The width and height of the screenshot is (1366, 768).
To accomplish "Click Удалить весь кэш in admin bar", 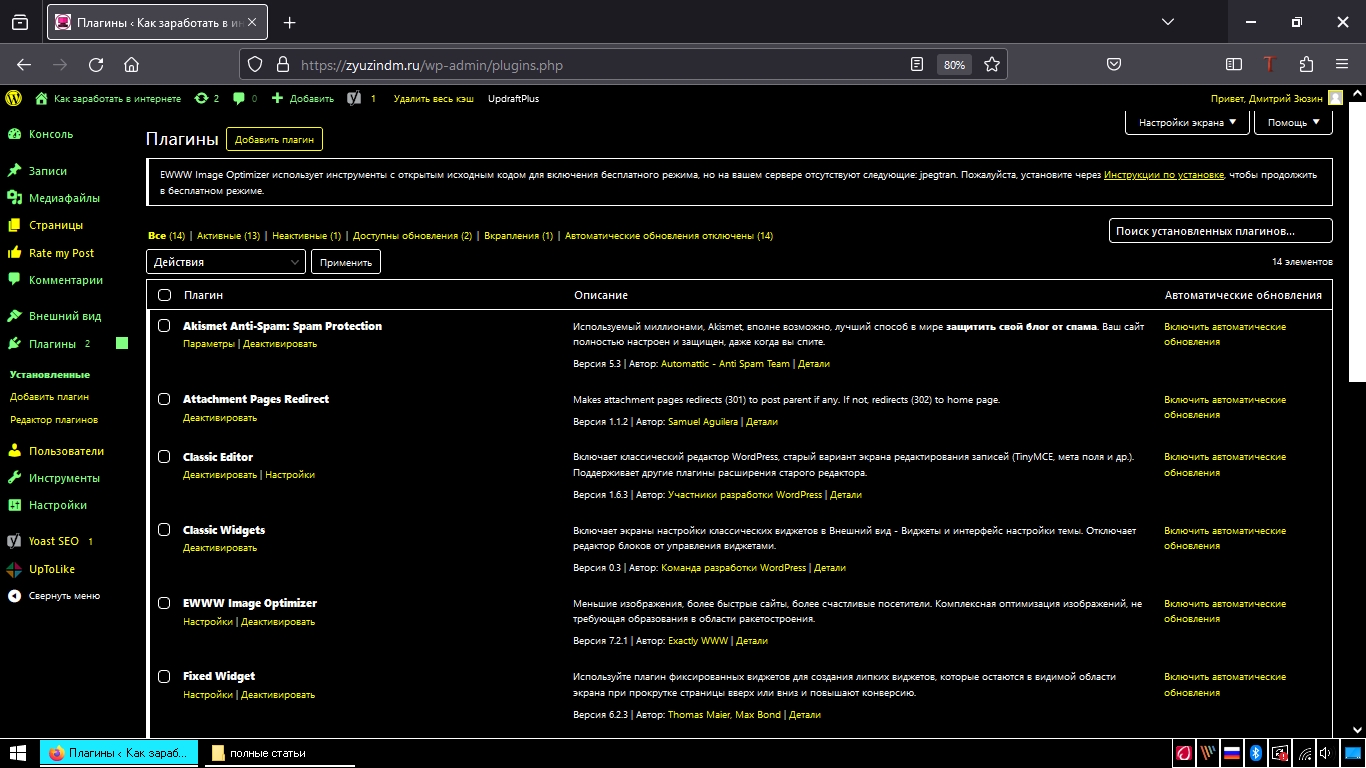I will point(434,99).
